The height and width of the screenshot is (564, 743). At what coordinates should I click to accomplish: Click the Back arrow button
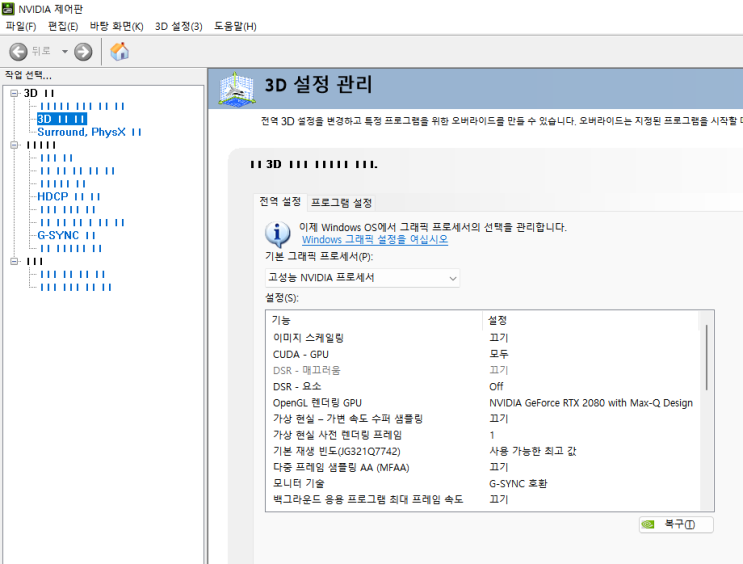point(18,52)
